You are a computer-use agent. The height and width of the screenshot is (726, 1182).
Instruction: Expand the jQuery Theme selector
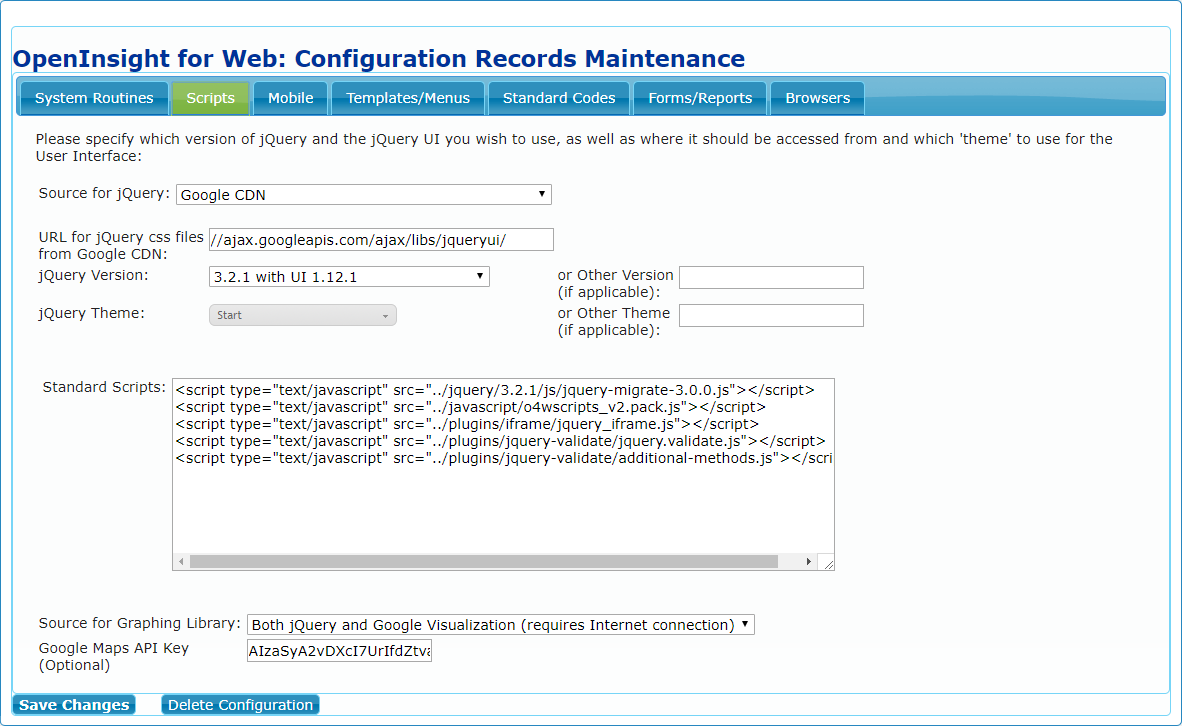point(302,315)
